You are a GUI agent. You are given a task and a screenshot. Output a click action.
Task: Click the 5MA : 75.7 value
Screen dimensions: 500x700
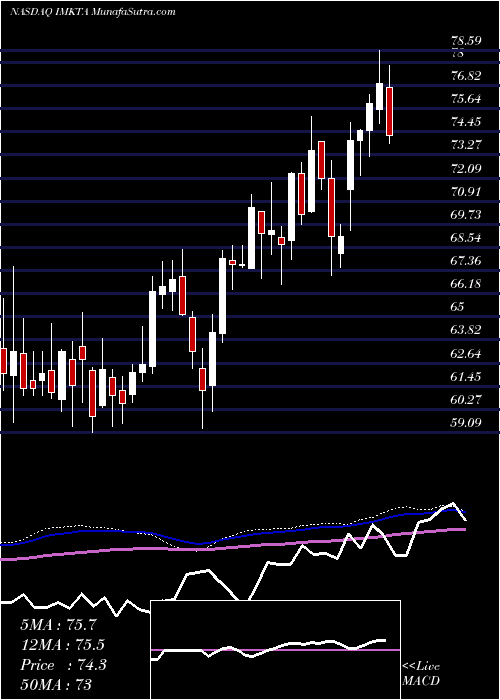pyautogui.click(x=58, y=625)
